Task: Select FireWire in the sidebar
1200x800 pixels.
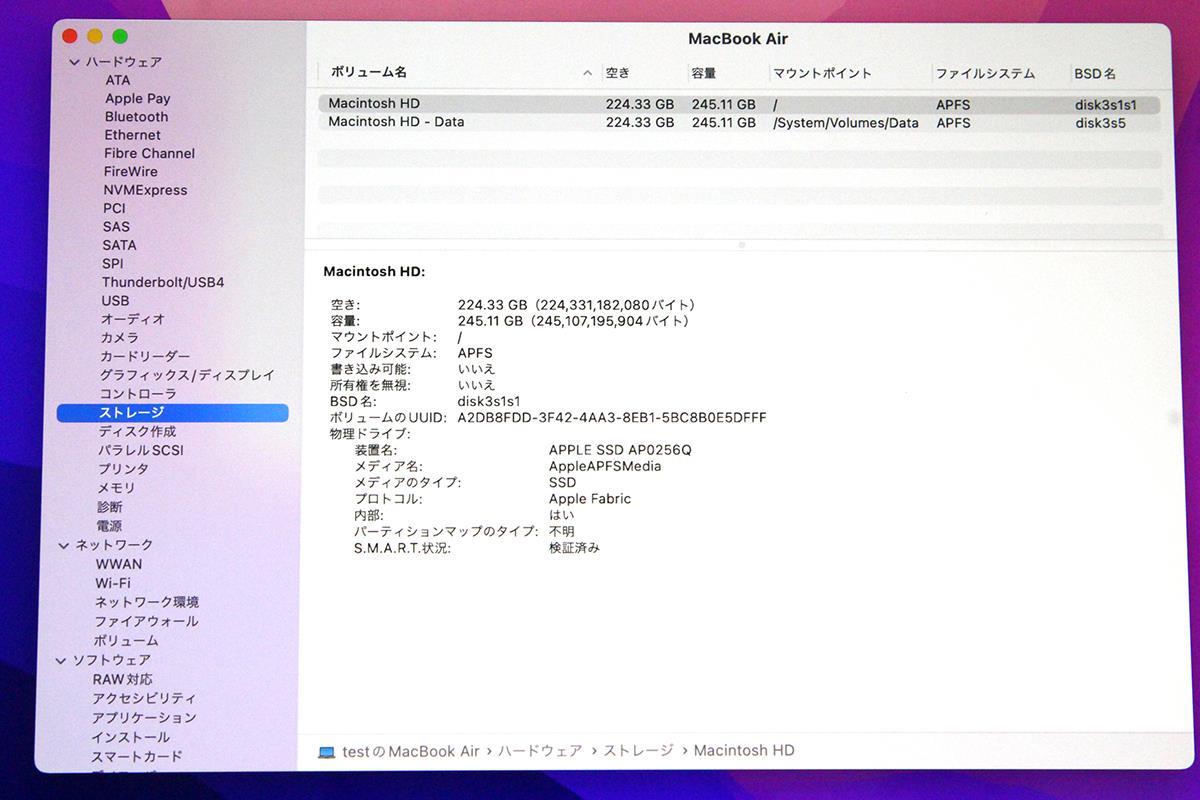Action: point(131,171)
